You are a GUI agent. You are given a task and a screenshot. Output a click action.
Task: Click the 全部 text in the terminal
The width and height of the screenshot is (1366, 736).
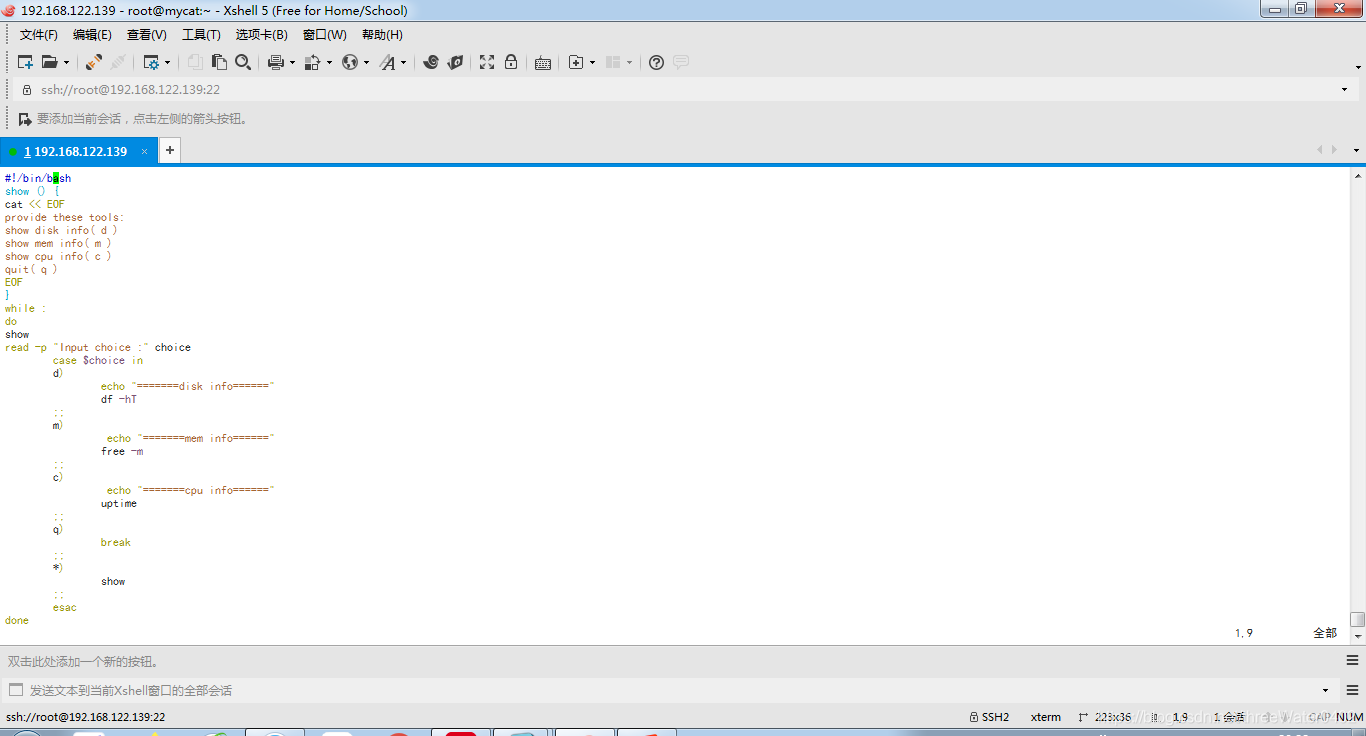click(x=1325, y=633)
